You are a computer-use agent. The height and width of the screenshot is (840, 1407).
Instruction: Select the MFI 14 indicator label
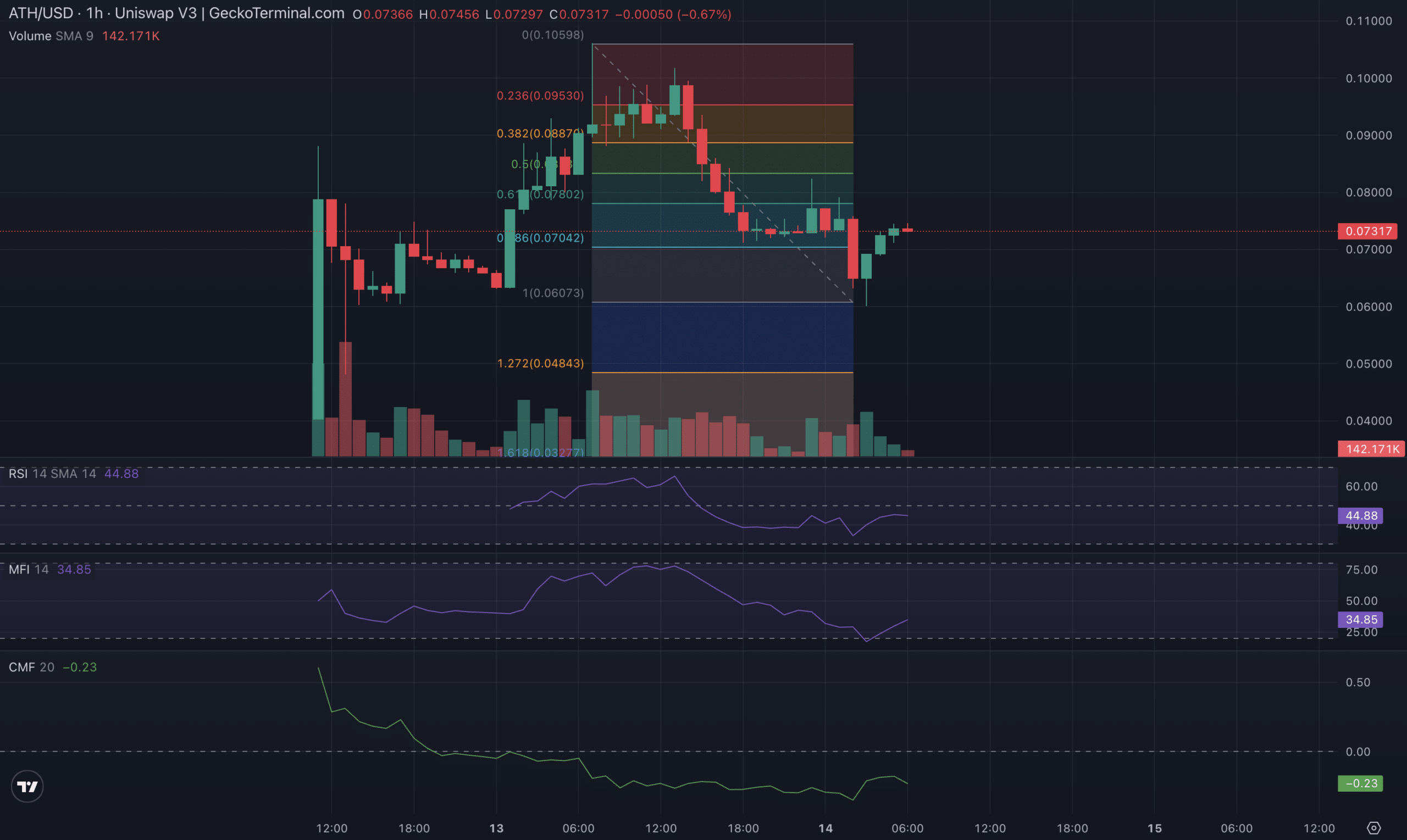(x=29, y=570)
